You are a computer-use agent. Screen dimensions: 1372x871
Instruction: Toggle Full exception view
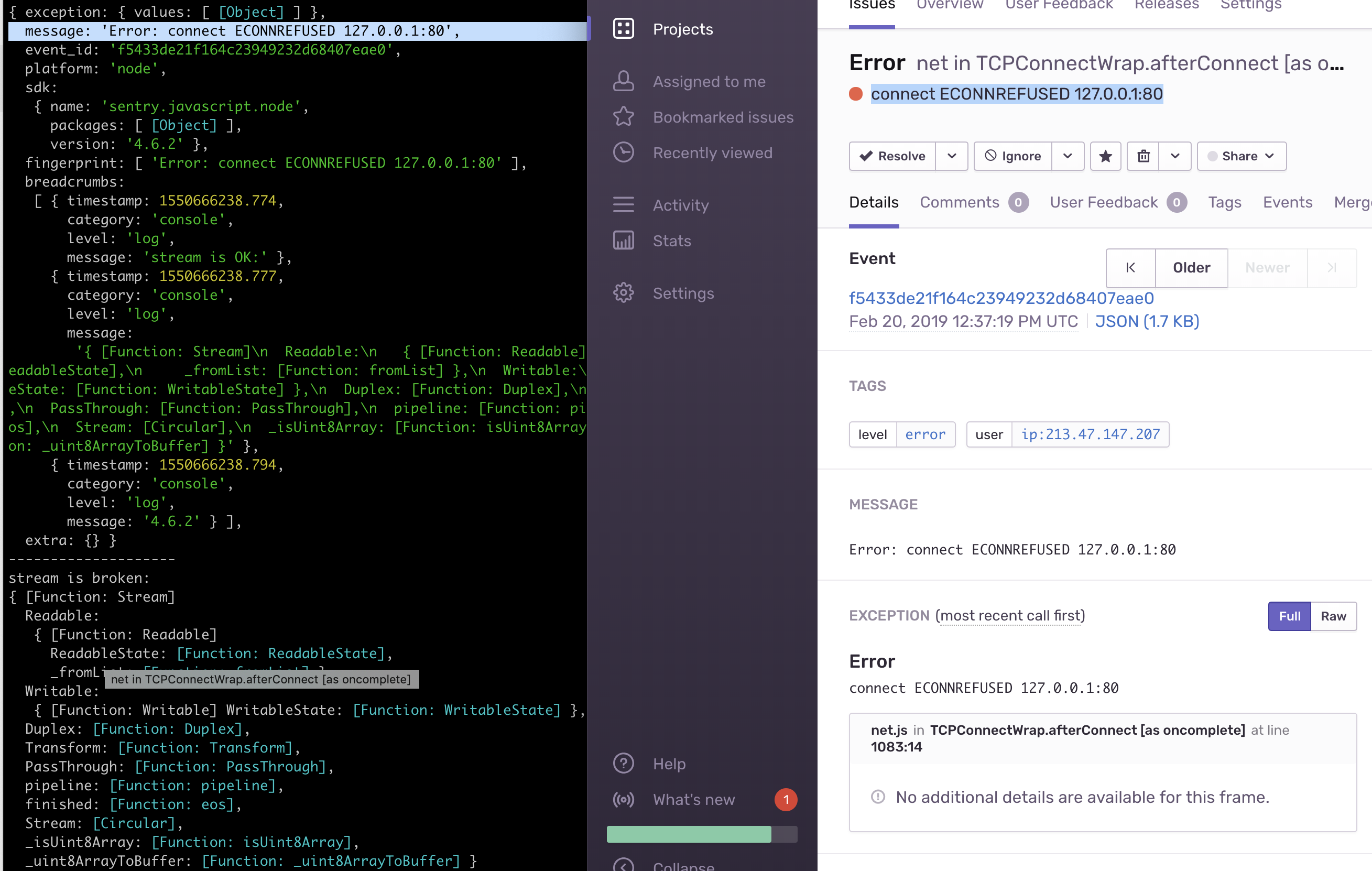tap(1289, 616)
